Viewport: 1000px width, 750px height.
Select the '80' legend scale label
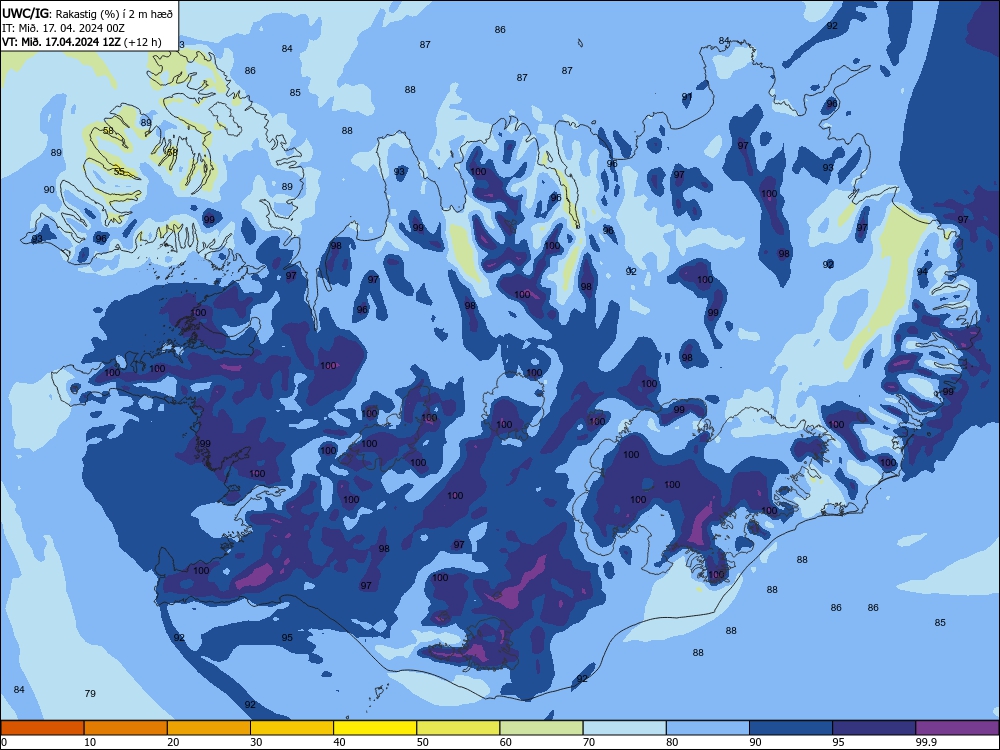click(672, 742)
